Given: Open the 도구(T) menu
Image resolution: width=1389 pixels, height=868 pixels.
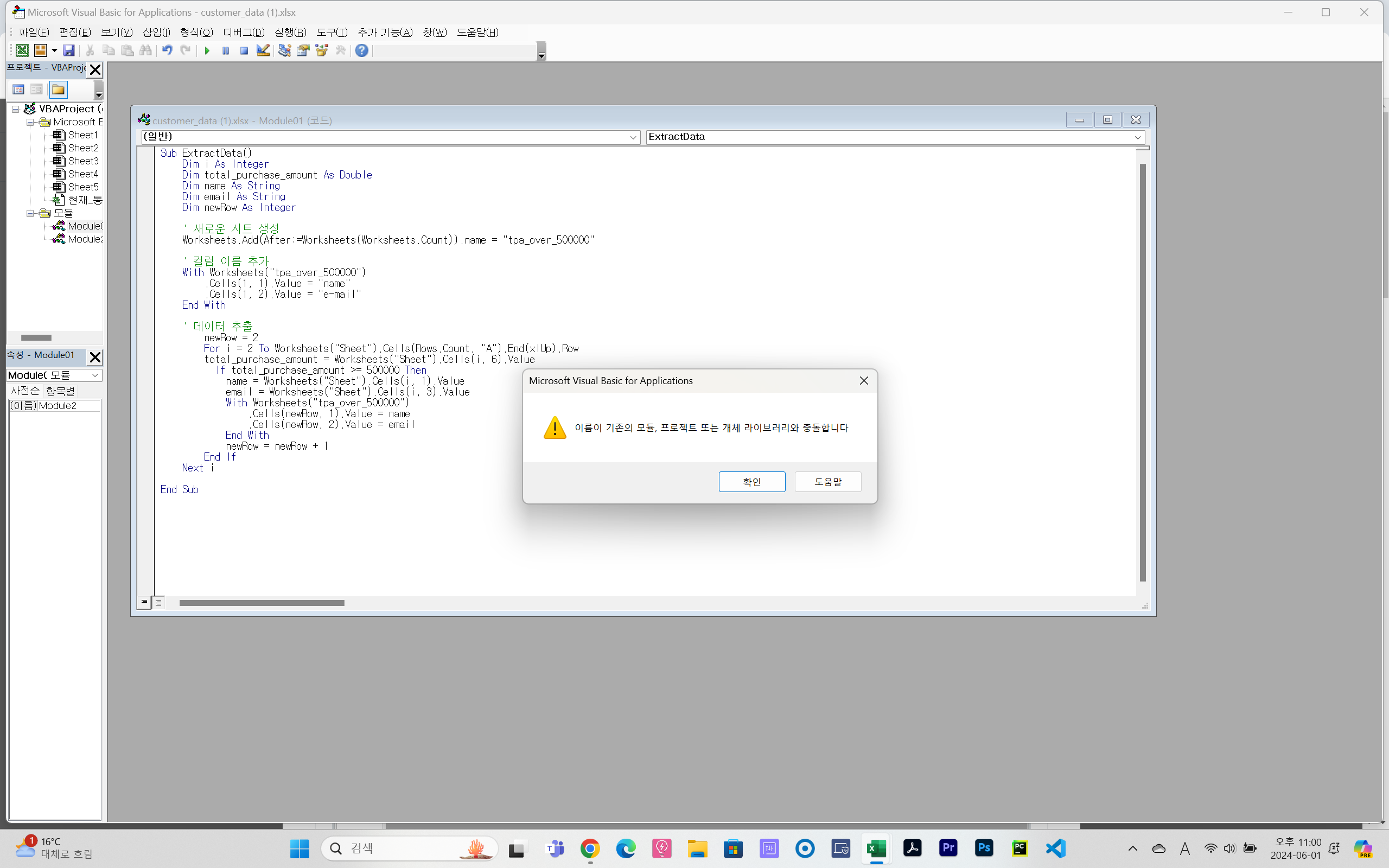Looking at the screenshot, I should (x=332, y=32).
